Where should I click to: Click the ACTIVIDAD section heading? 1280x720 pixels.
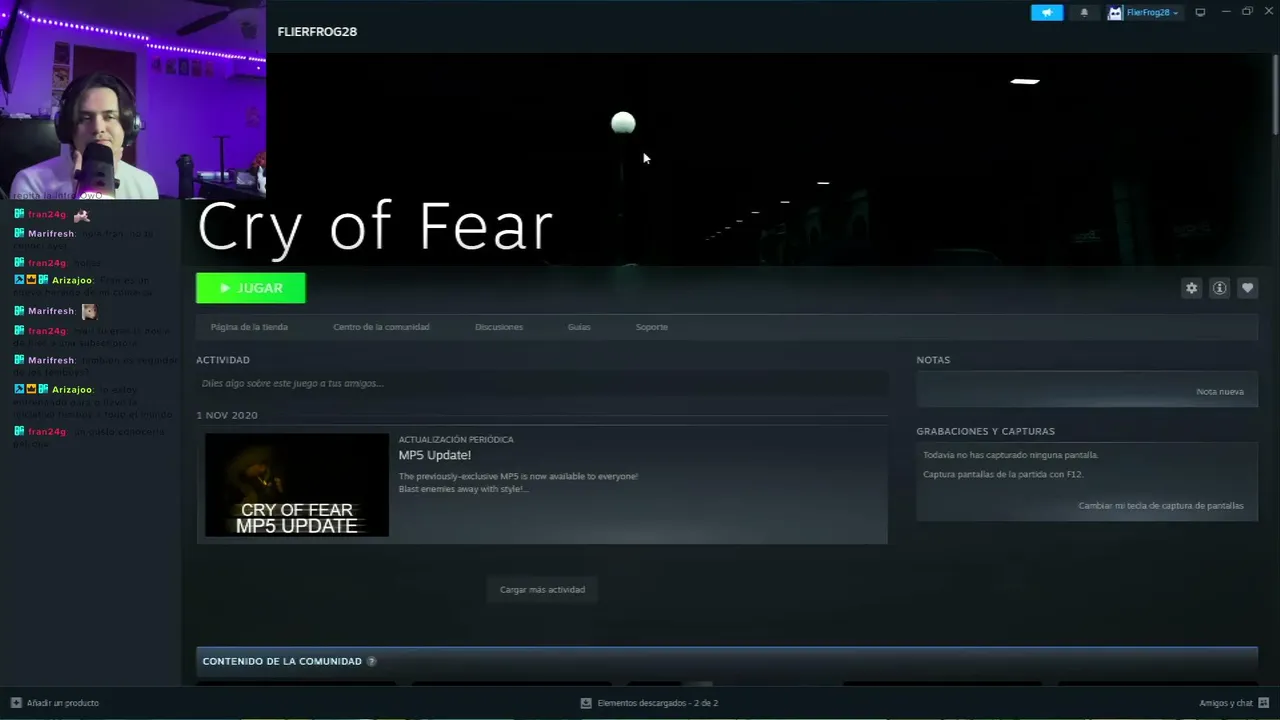pyautogui.click(x=223, y=360)
